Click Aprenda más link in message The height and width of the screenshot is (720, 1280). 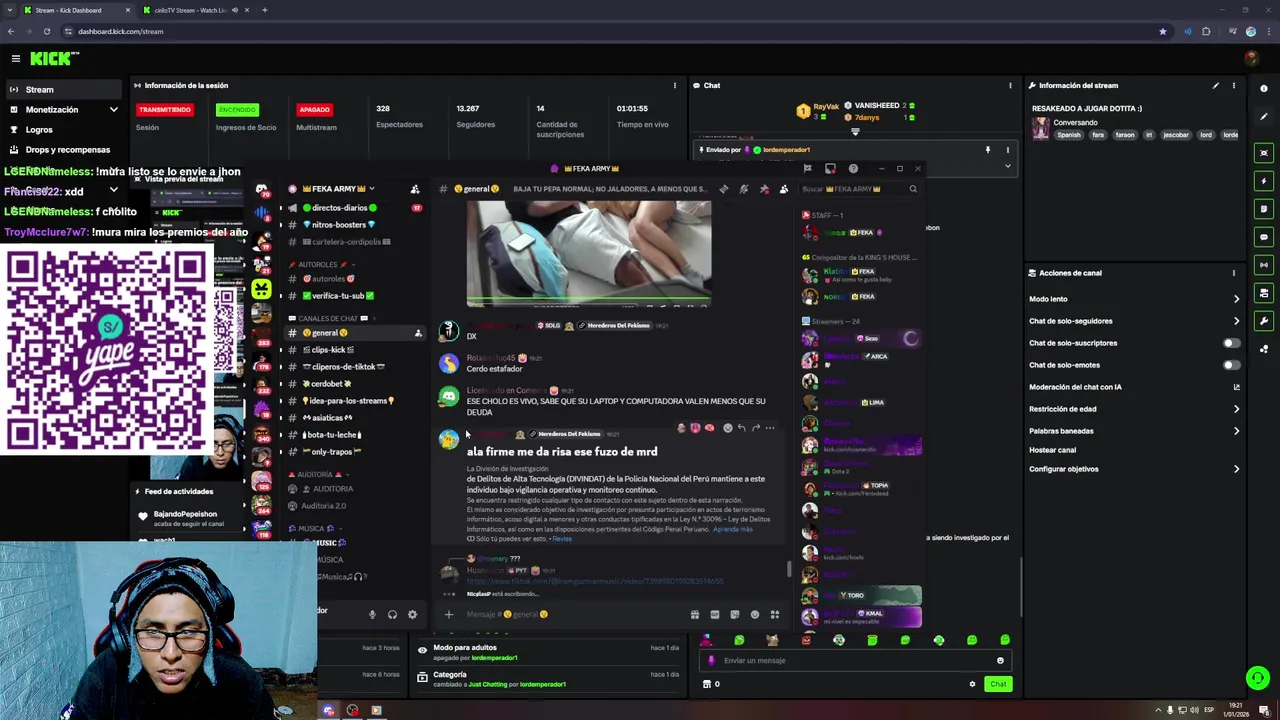(x=733, y=529)
